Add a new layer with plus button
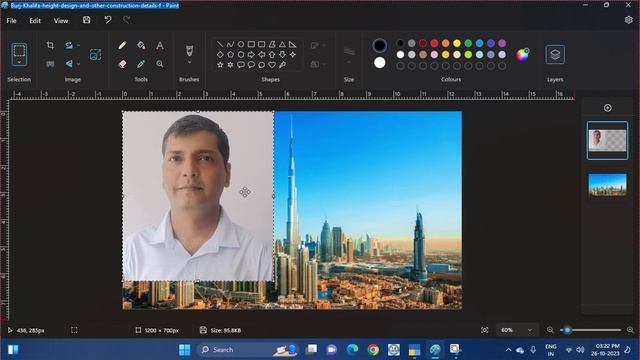The height and width of the screenshot is (360, 640). click(x=607, y=108)
